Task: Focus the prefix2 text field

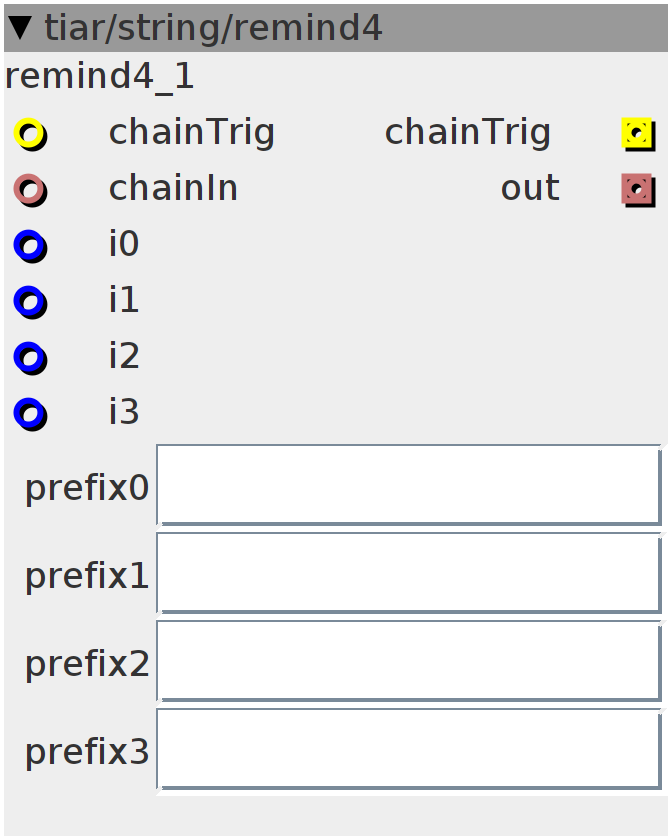Action: [x=409, y=661]
